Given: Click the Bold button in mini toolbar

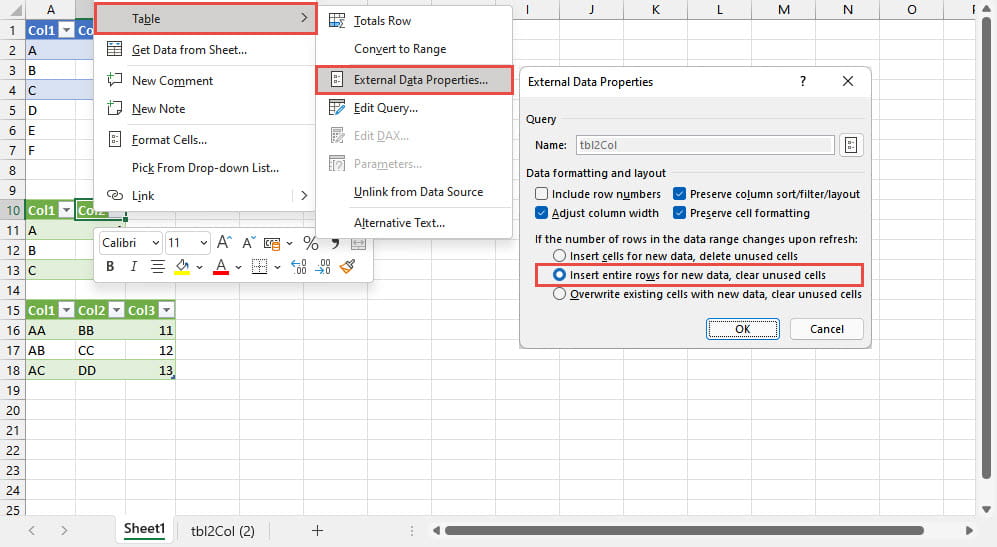Looking at the screenshot, I should (x=109, y=266).
